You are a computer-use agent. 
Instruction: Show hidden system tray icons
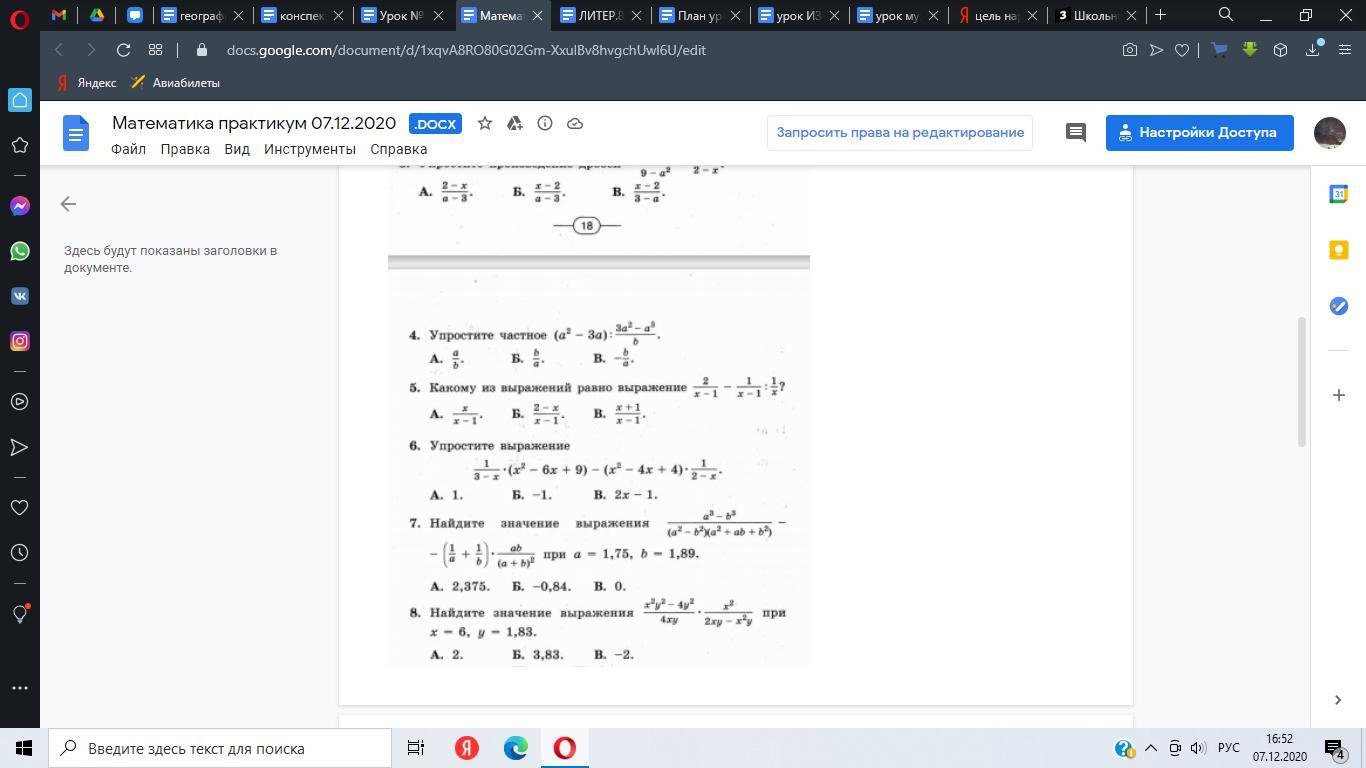click(x=1150, y=748)
